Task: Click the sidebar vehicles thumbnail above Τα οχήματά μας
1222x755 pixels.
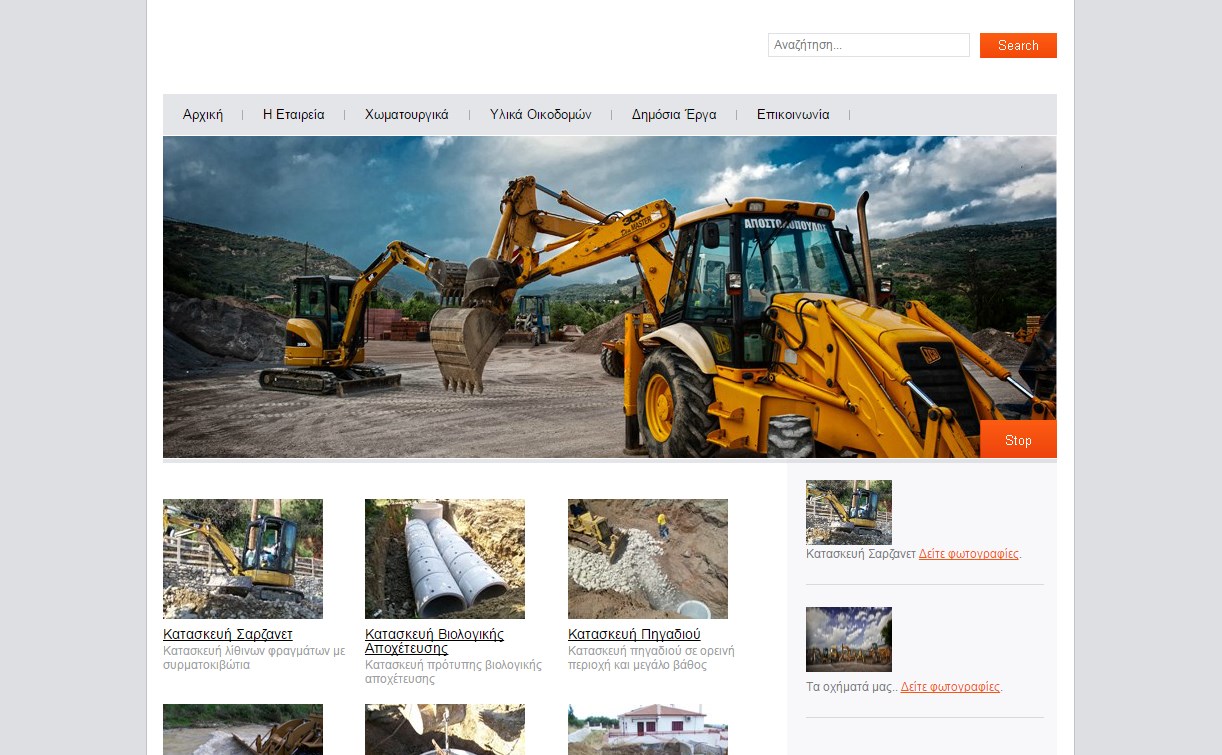Action: pyautogui.click(x=849, y=639)
